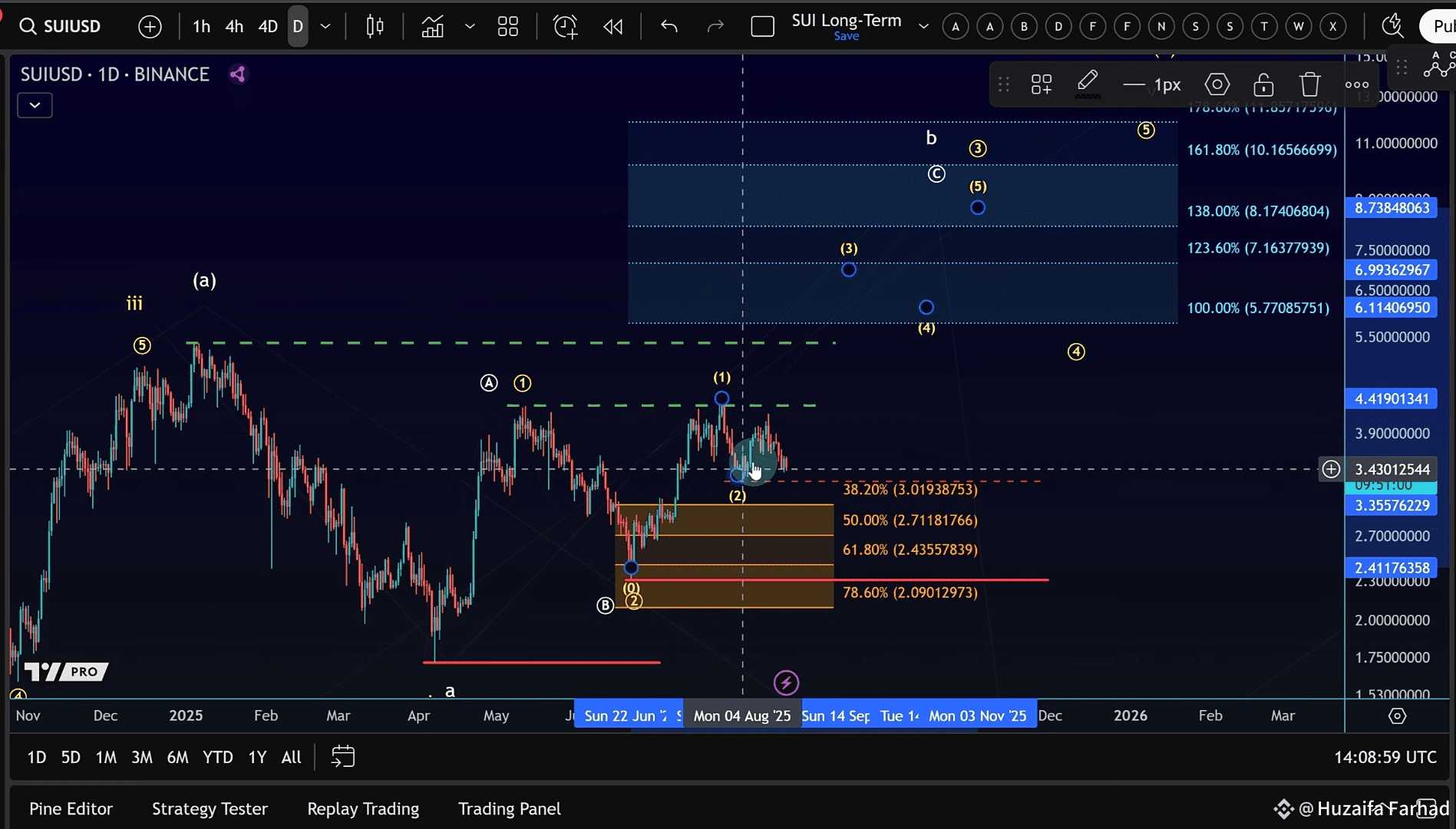The image size is (1456, 829).
Task: Select the 5D date range
Action: click(x=71, y=758)
